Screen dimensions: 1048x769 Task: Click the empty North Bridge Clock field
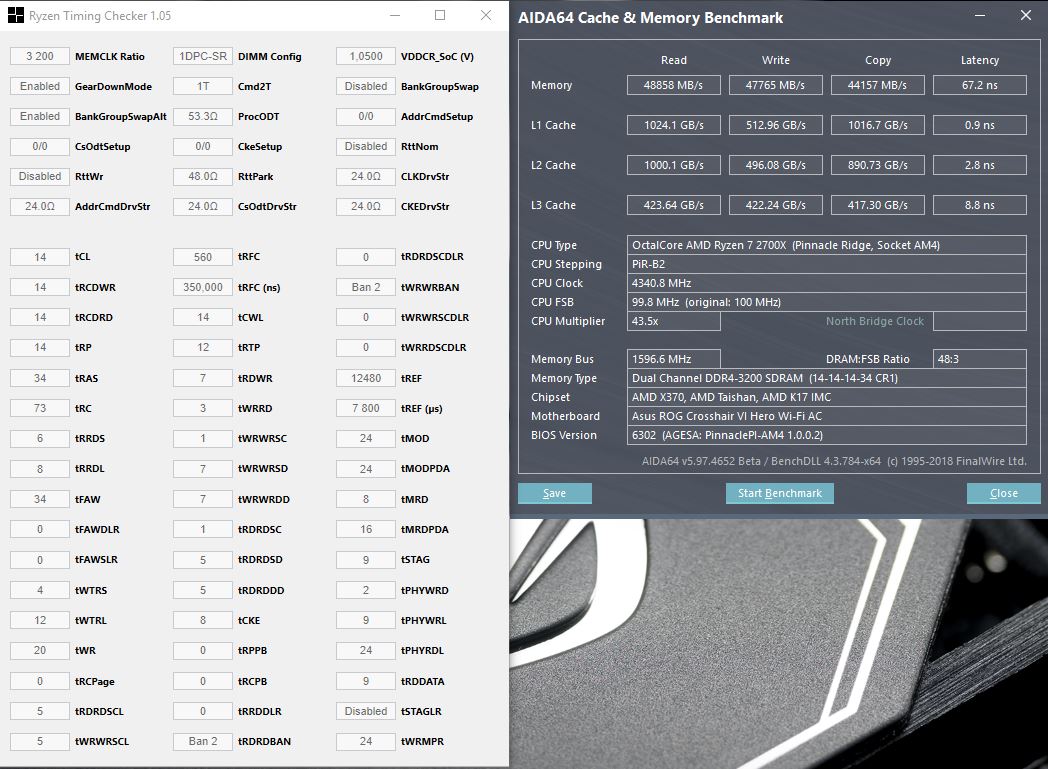click(x=980, y=321)
